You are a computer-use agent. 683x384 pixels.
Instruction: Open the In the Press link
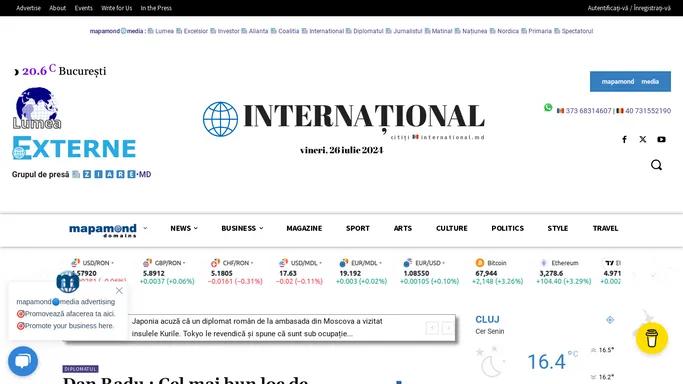156,8
